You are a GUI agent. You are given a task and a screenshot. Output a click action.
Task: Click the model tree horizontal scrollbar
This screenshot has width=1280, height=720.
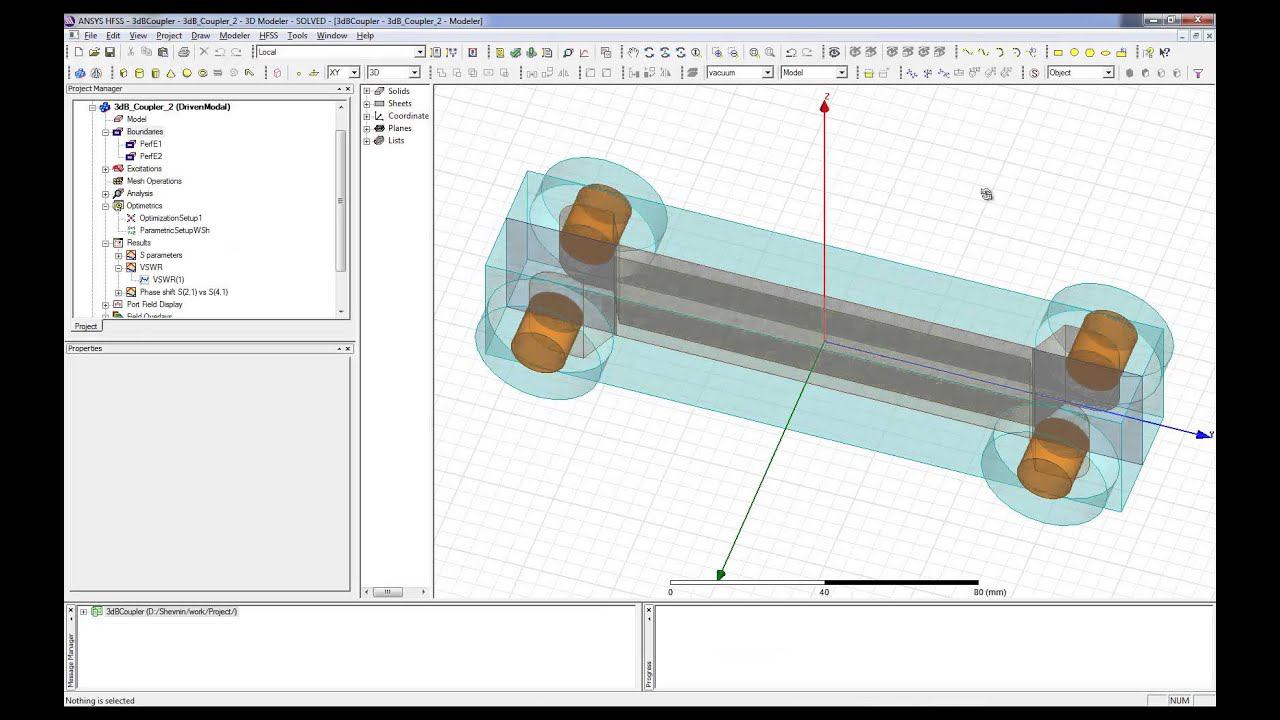click(x=388, y=592)
